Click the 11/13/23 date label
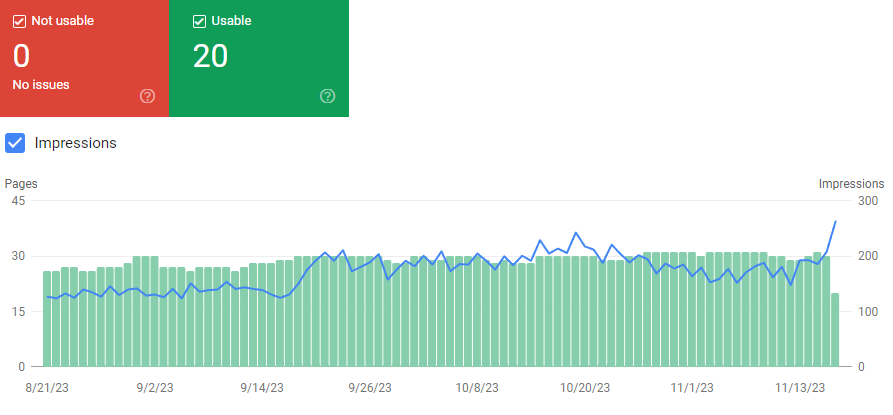 801,388
